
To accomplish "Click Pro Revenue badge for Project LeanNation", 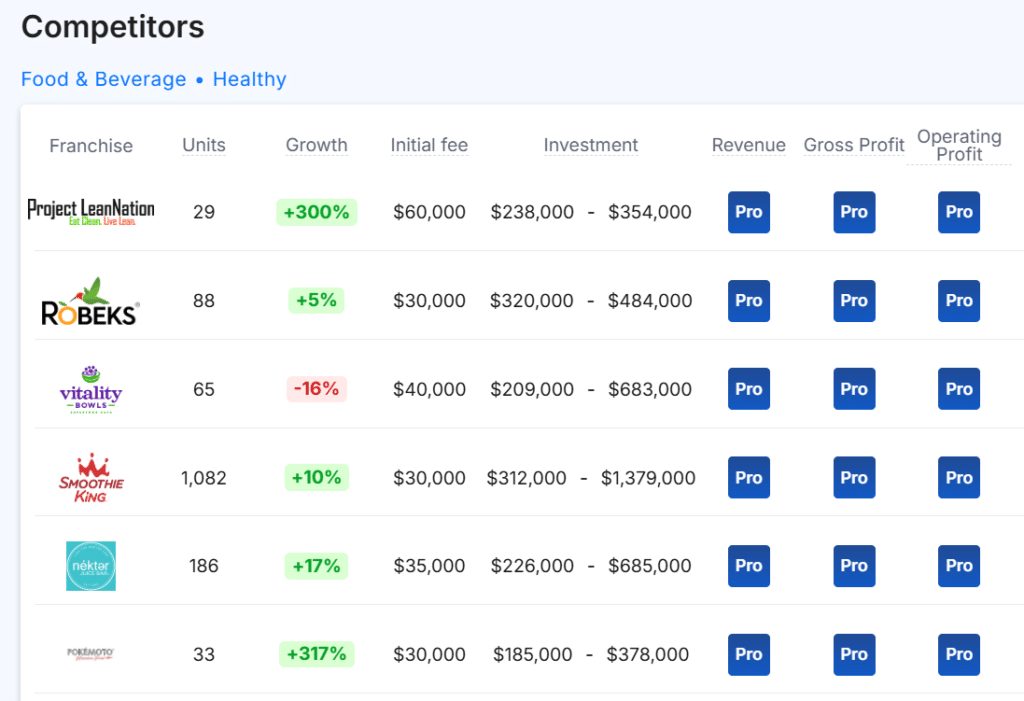I will coord(748,212).
